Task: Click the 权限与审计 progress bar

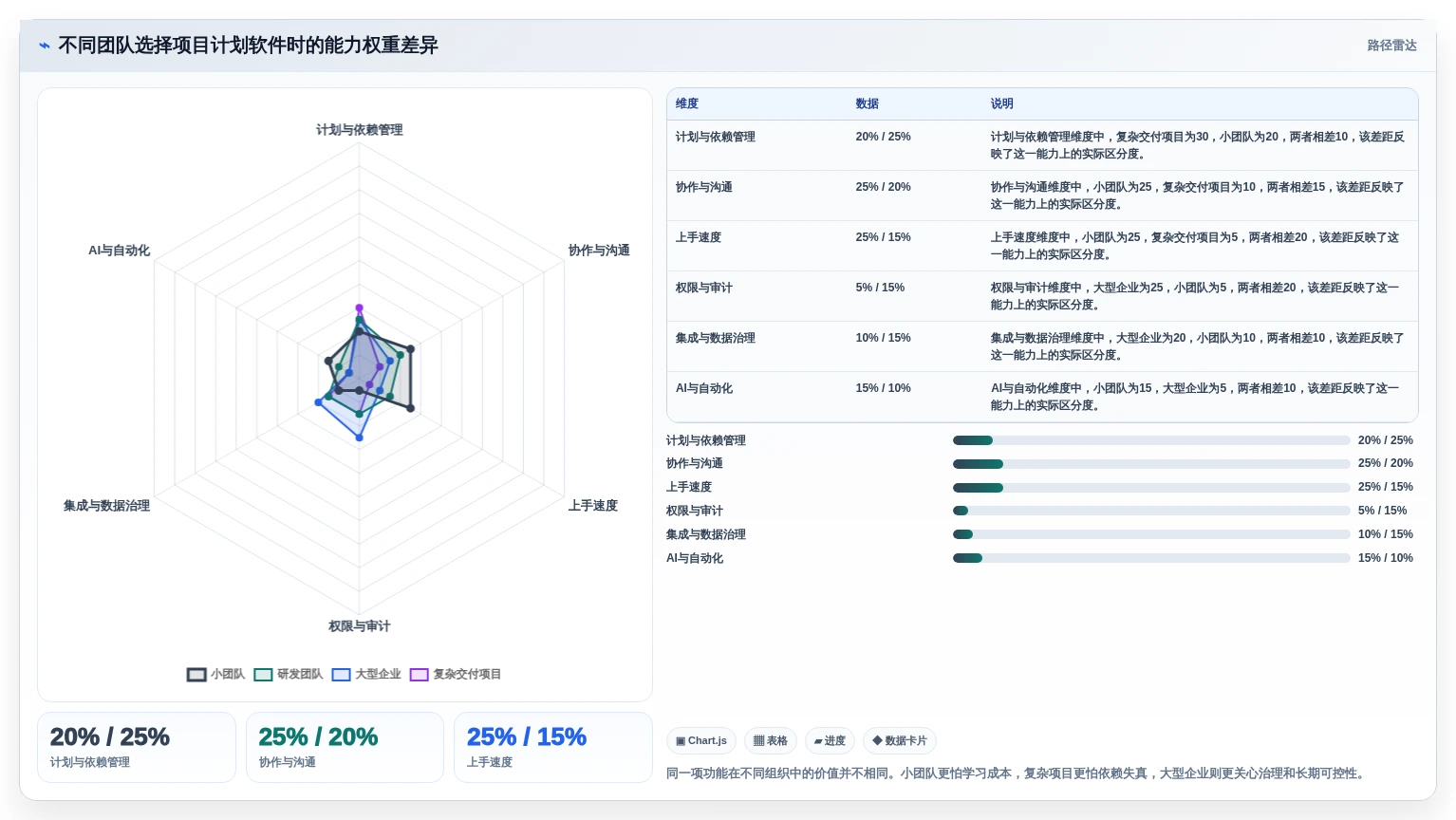Action: 1151,511
